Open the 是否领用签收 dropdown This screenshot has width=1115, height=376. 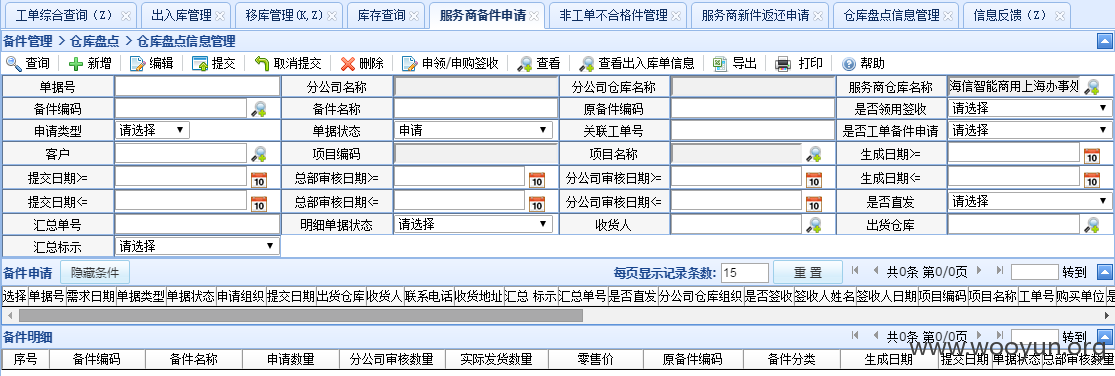1030,109
